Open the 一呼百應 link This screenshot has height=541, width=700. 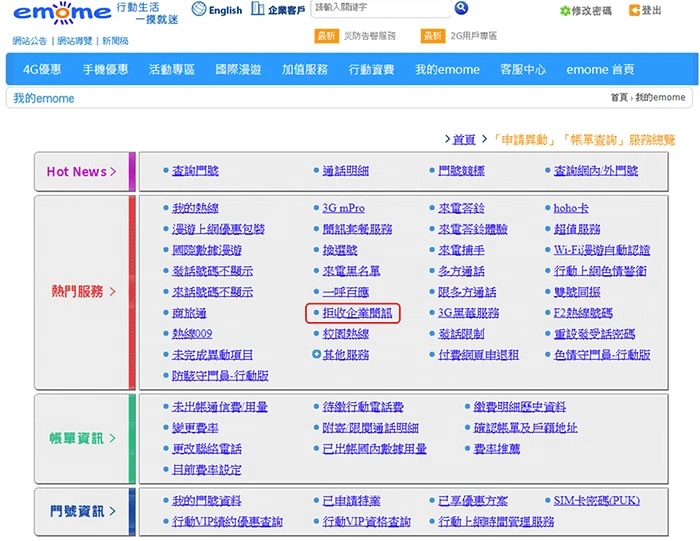point(346,292)
